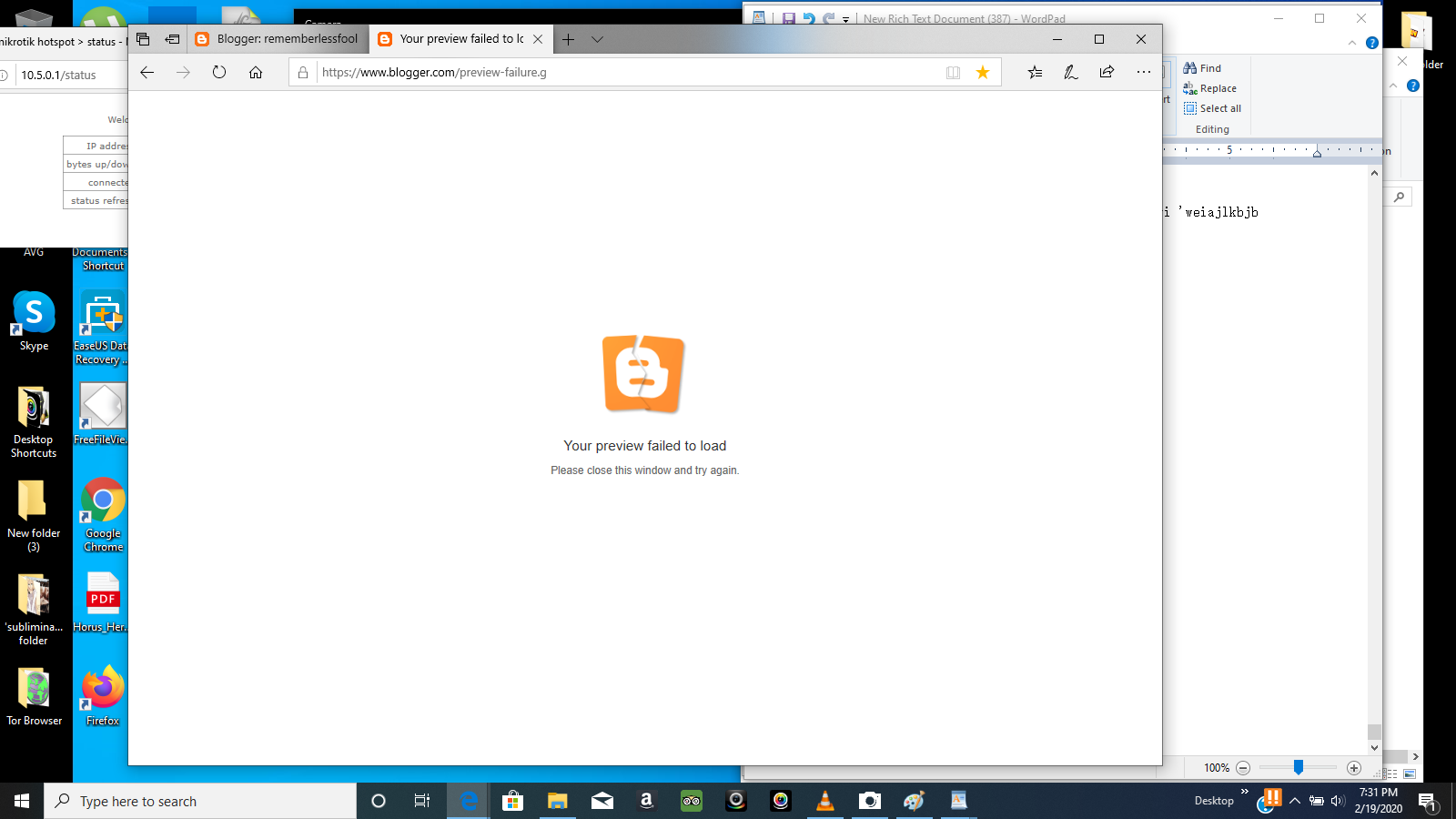Open the Desktop Shortcuts folder
The image size is (1456, 819).
click(x=34, y=421)
